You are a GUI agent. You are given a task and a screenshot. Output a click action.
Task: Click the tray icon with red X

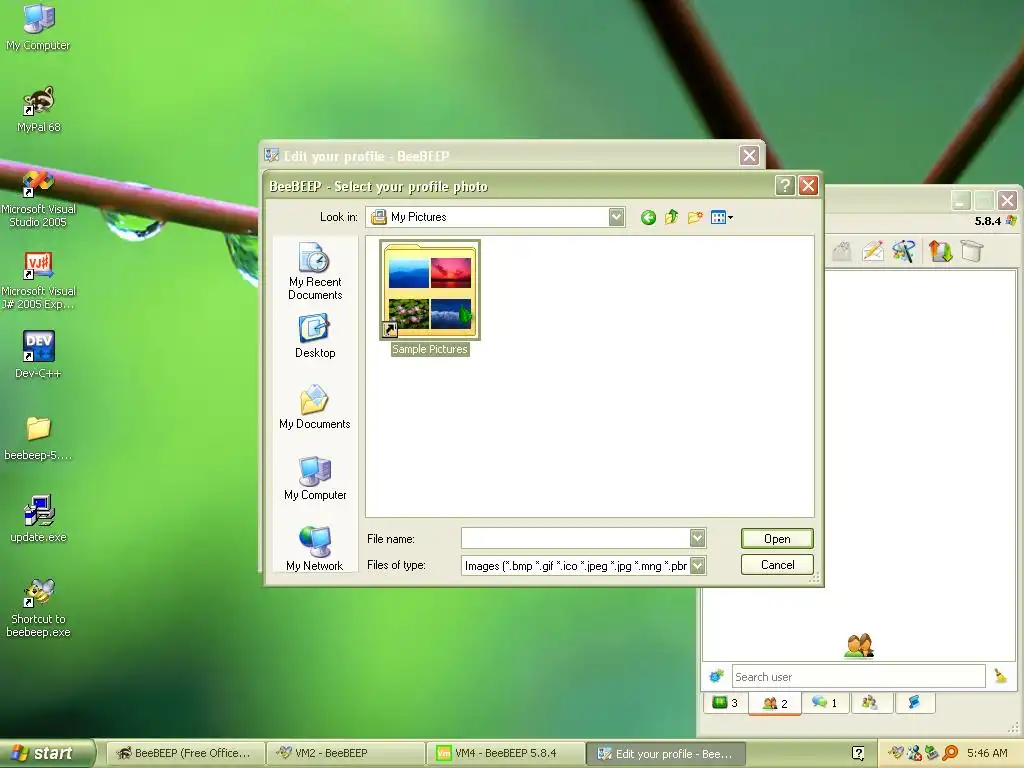click(914, 753)
